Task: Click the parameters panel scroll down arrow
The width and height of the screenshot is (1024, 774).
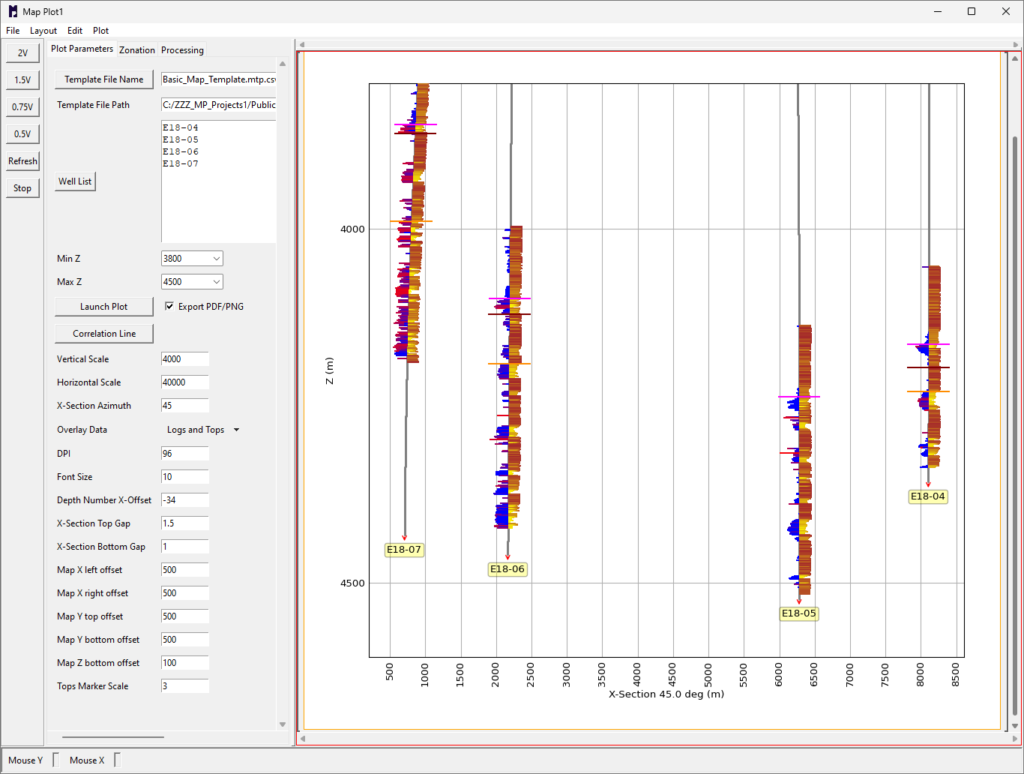Action: point(282,724)
